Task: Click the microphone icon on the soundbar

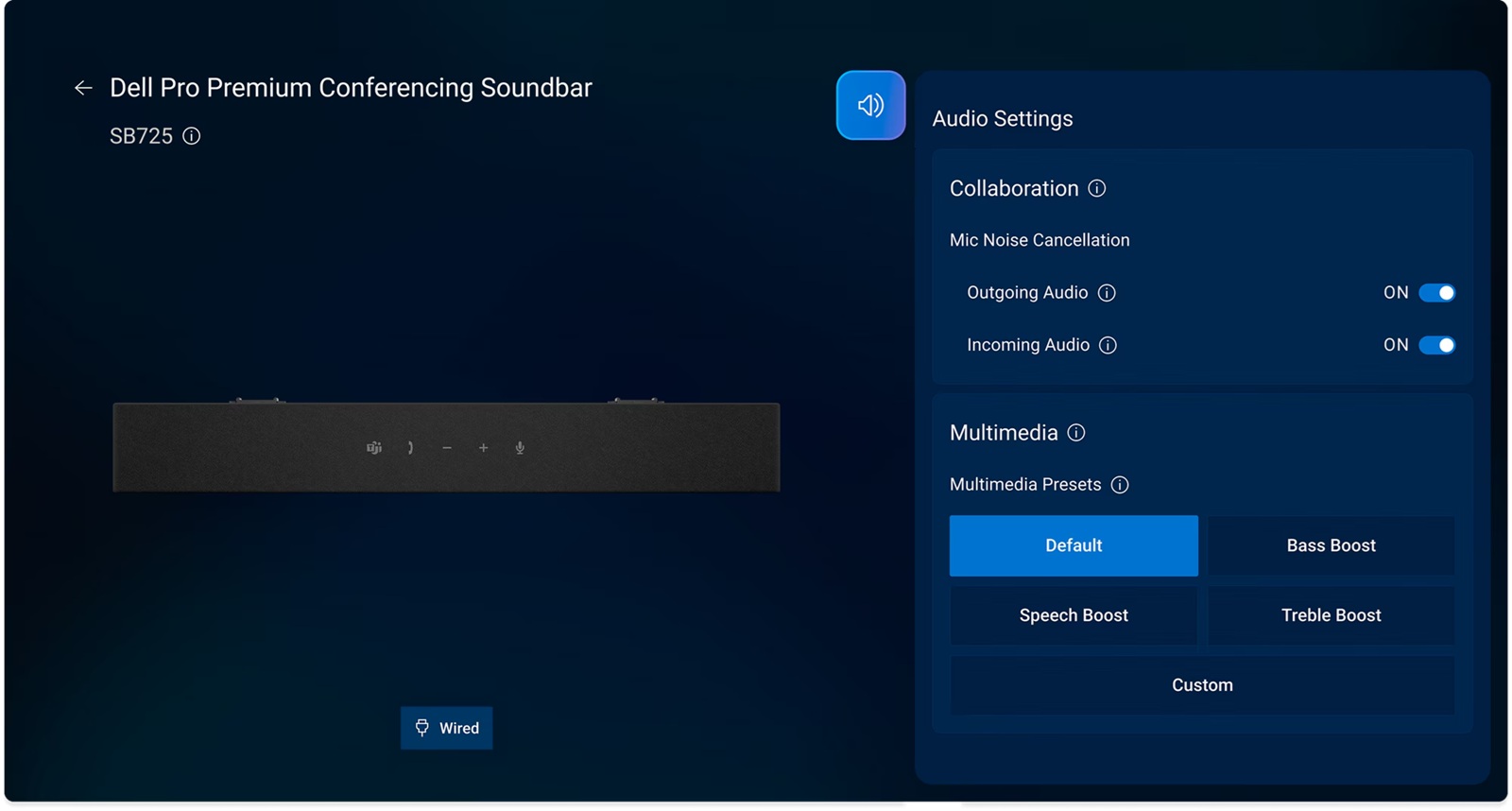Action: pos(520,448)
